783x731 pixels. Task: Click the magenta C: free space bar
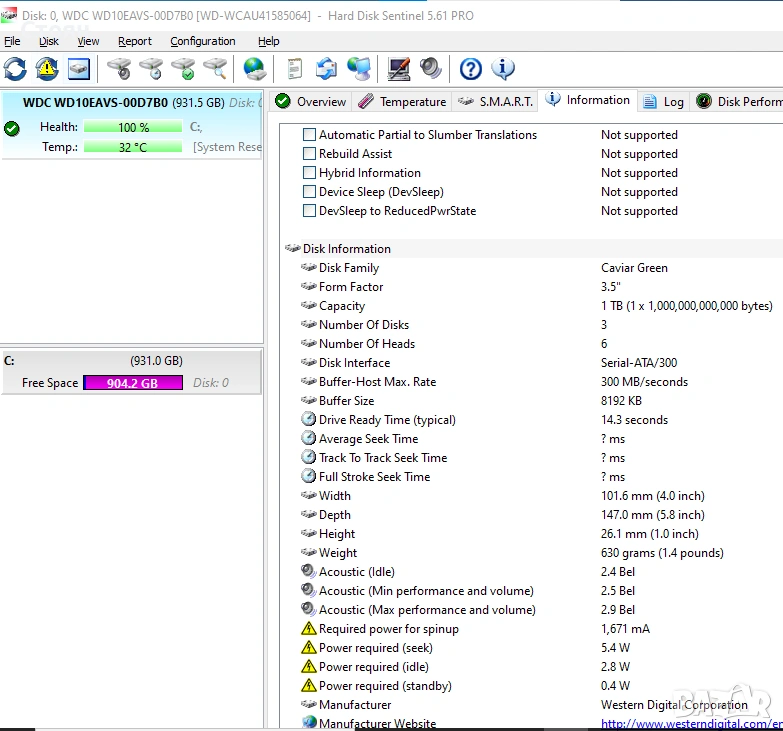(x=132, y=383)
